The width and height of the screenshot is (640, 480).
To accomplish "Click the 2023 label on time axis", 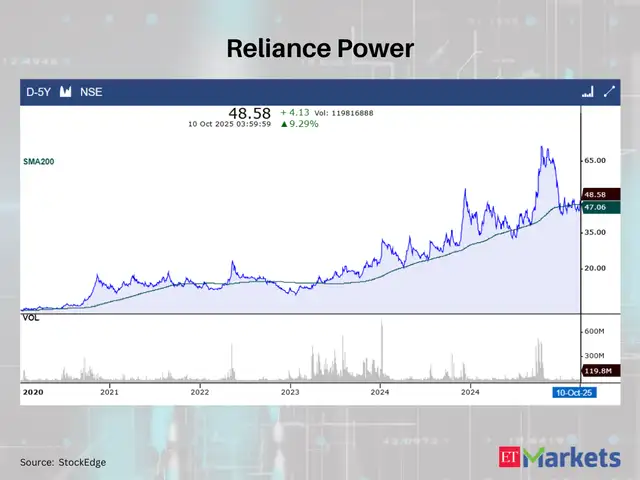I will pos(290,393).
